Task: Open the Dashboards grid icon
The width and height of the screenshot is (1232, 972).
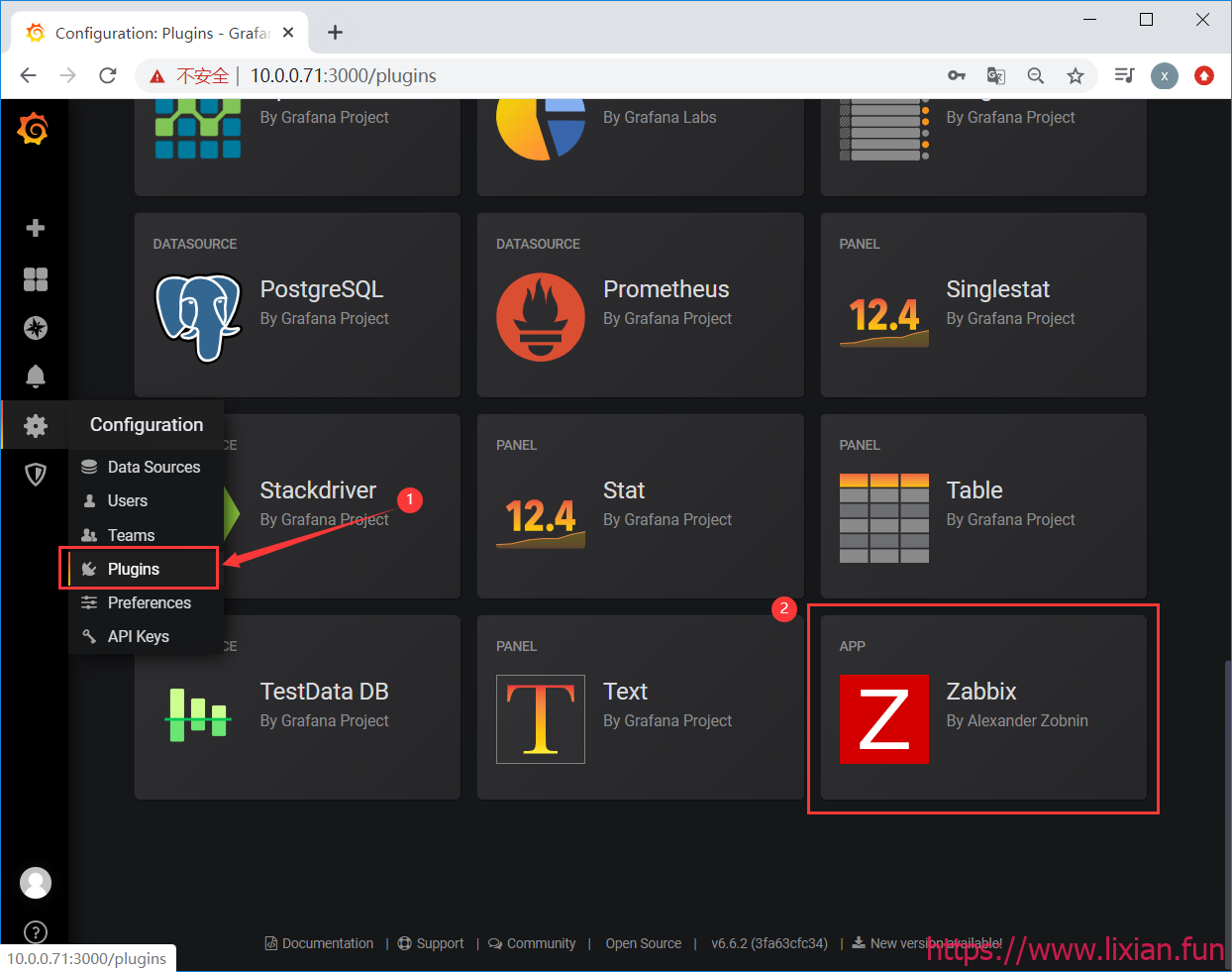Action: 36,279
